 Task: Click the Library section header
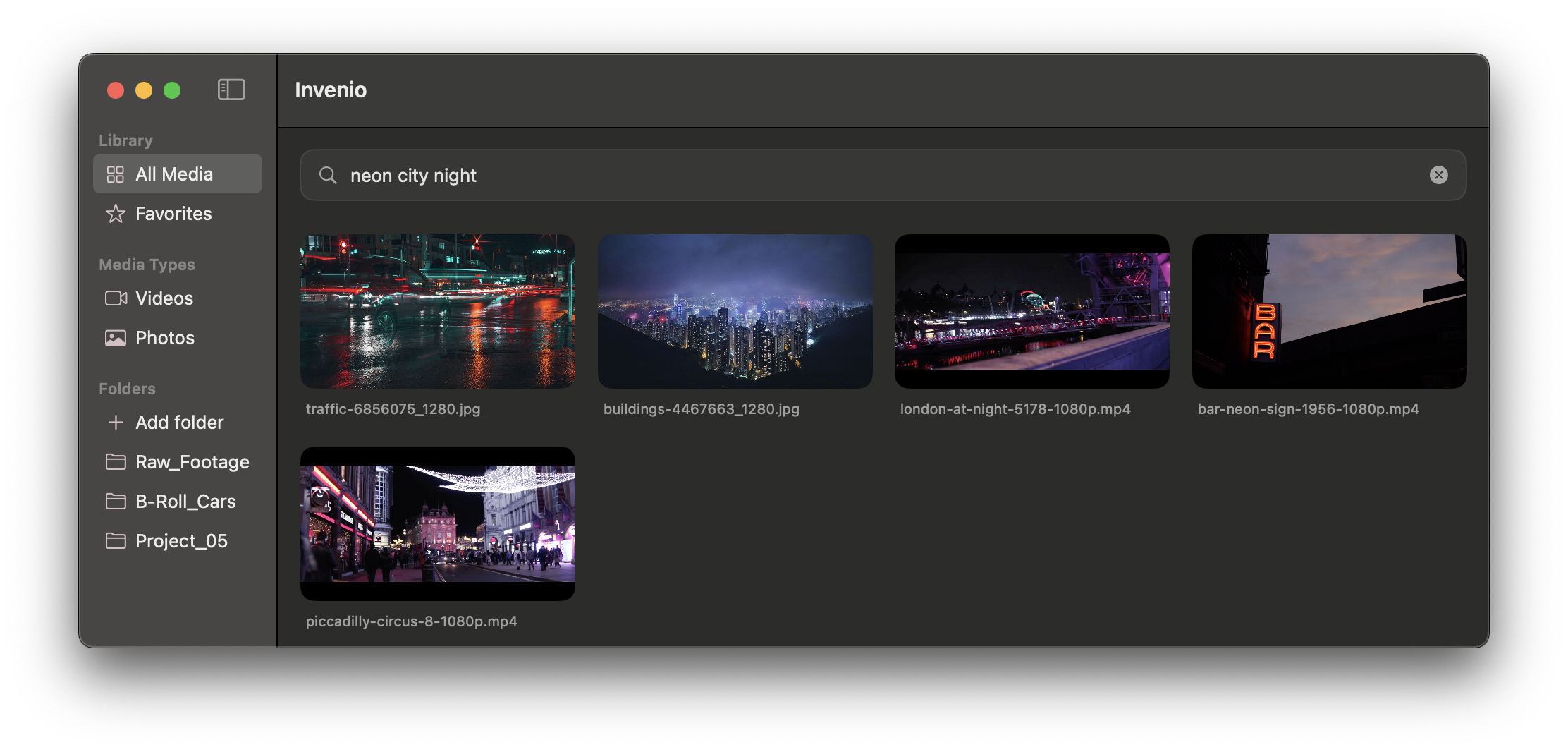click(125, 140)
